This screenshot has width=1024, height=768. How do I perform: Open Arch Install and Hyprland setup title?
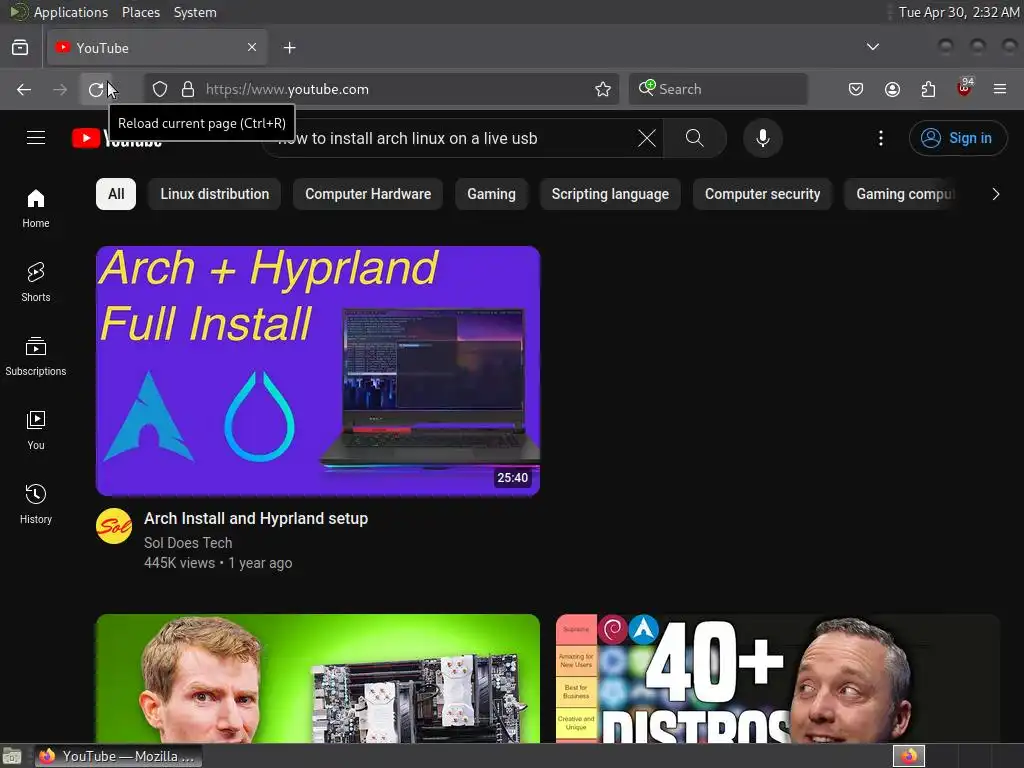[256, 519]
